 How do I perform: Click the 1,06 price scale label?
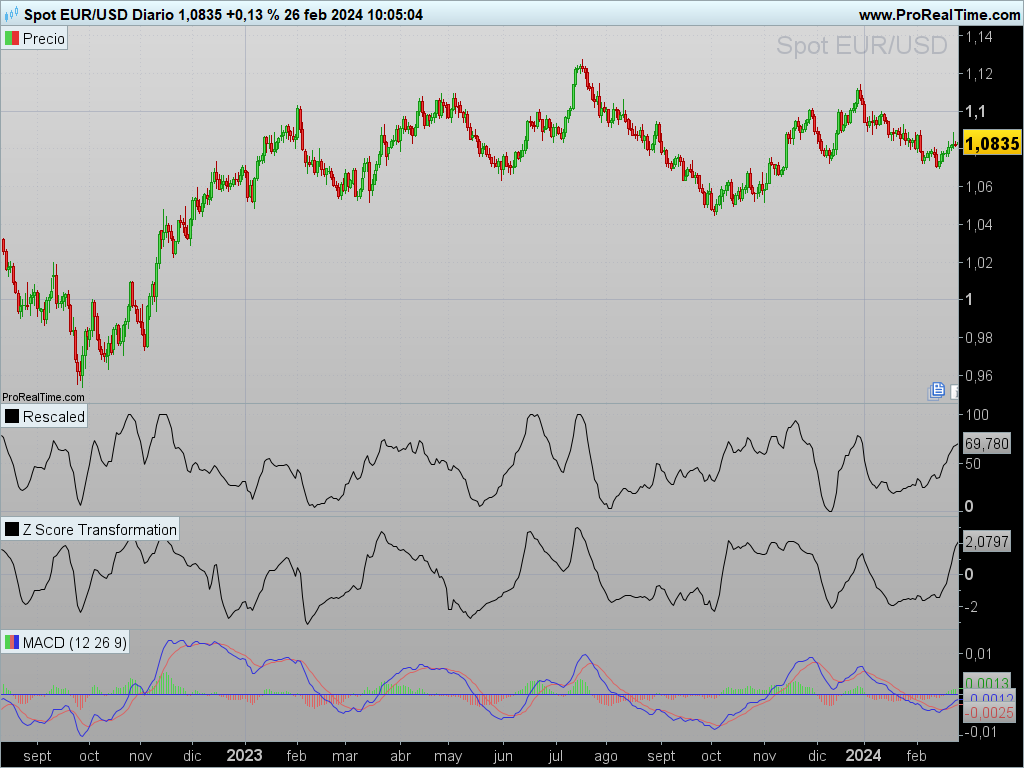pyautogui.click(x=979, y=187)
